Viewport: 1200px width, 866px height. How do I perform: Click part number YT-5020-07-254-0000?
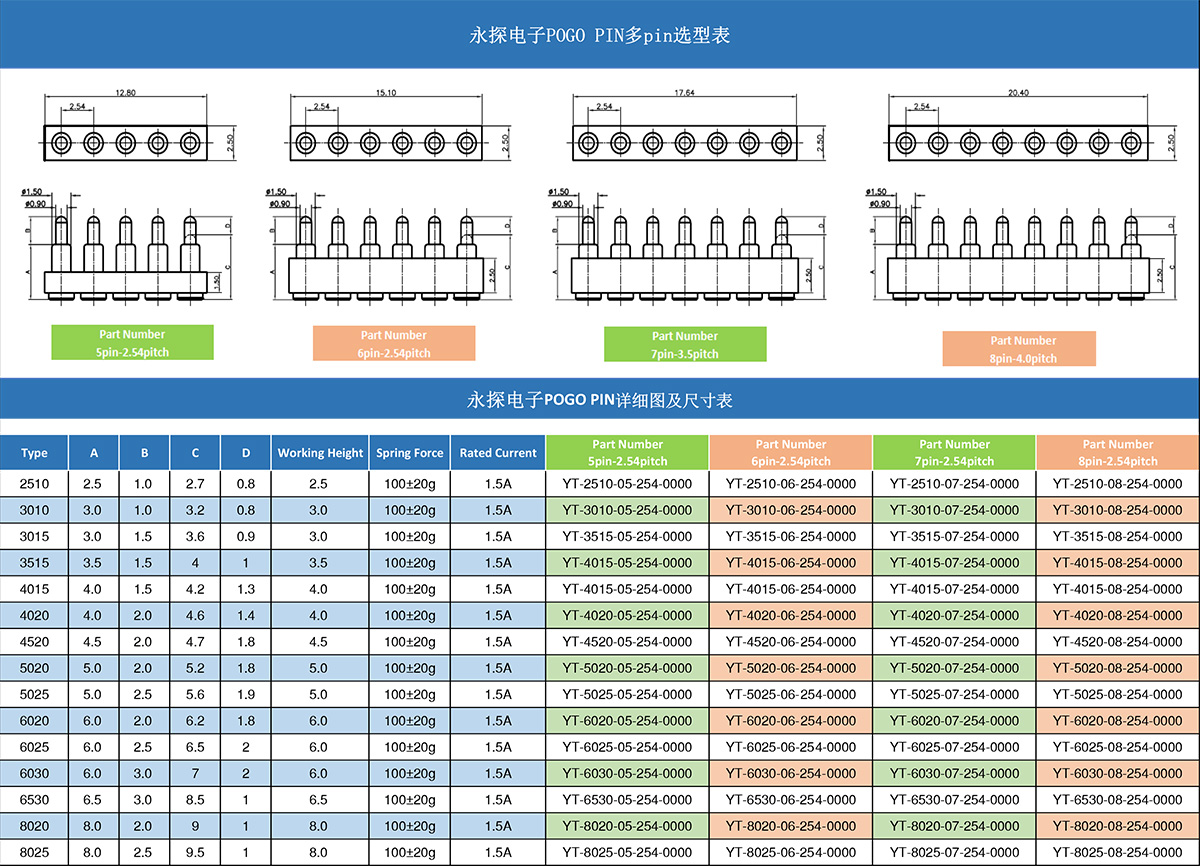[954, 668]
